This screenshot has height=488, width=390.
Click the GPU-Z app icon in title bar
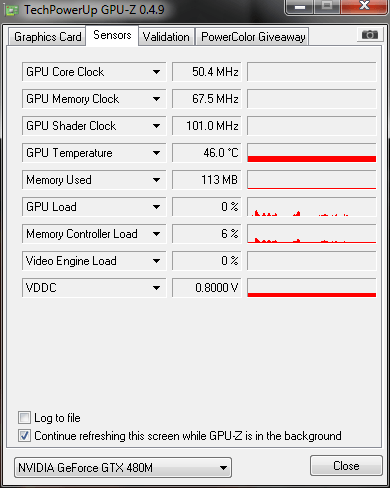click(x=11, y=10)
